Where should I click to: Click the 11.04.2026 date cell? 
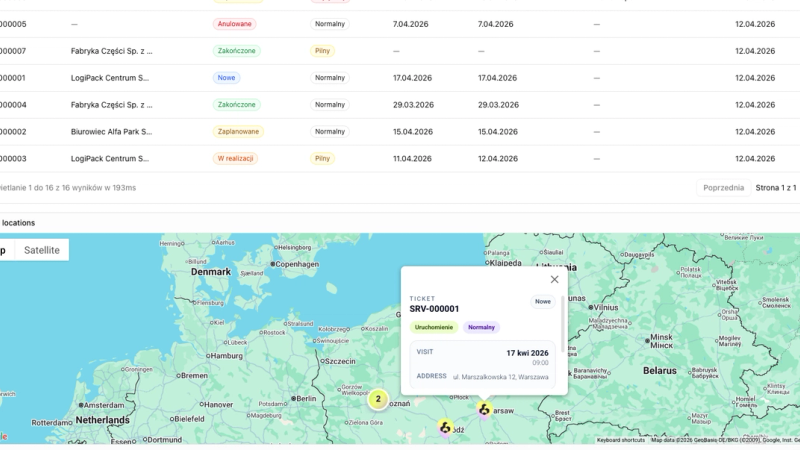[x=412, y=159]
